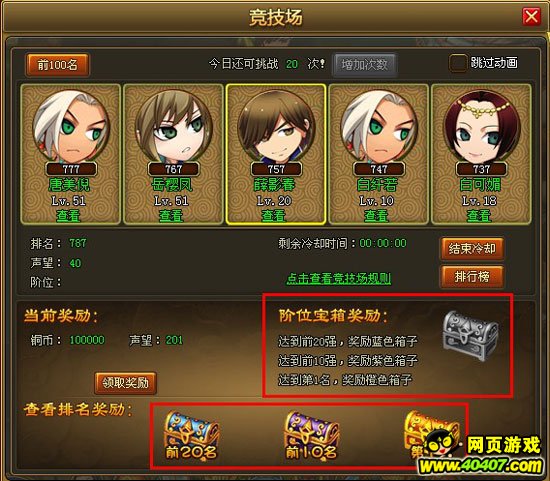This screenshot has height=481, width=550.
Task: Click 查看 link under 白可媚
Action: pos(479,215)
